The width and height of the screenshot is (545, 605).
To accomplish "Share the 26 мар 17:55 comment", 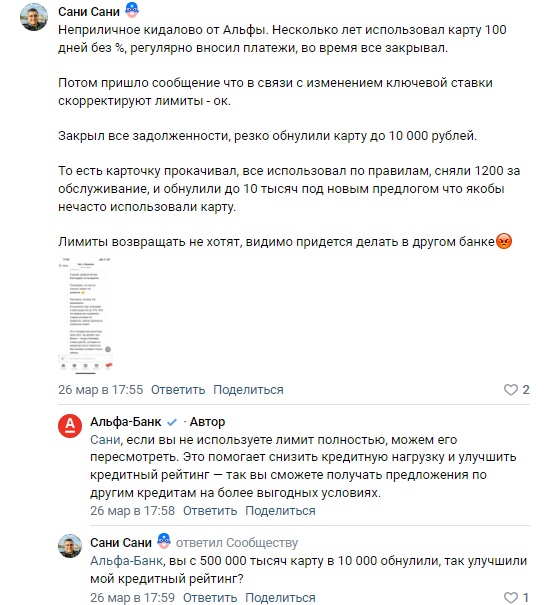I will pos(248,390).
